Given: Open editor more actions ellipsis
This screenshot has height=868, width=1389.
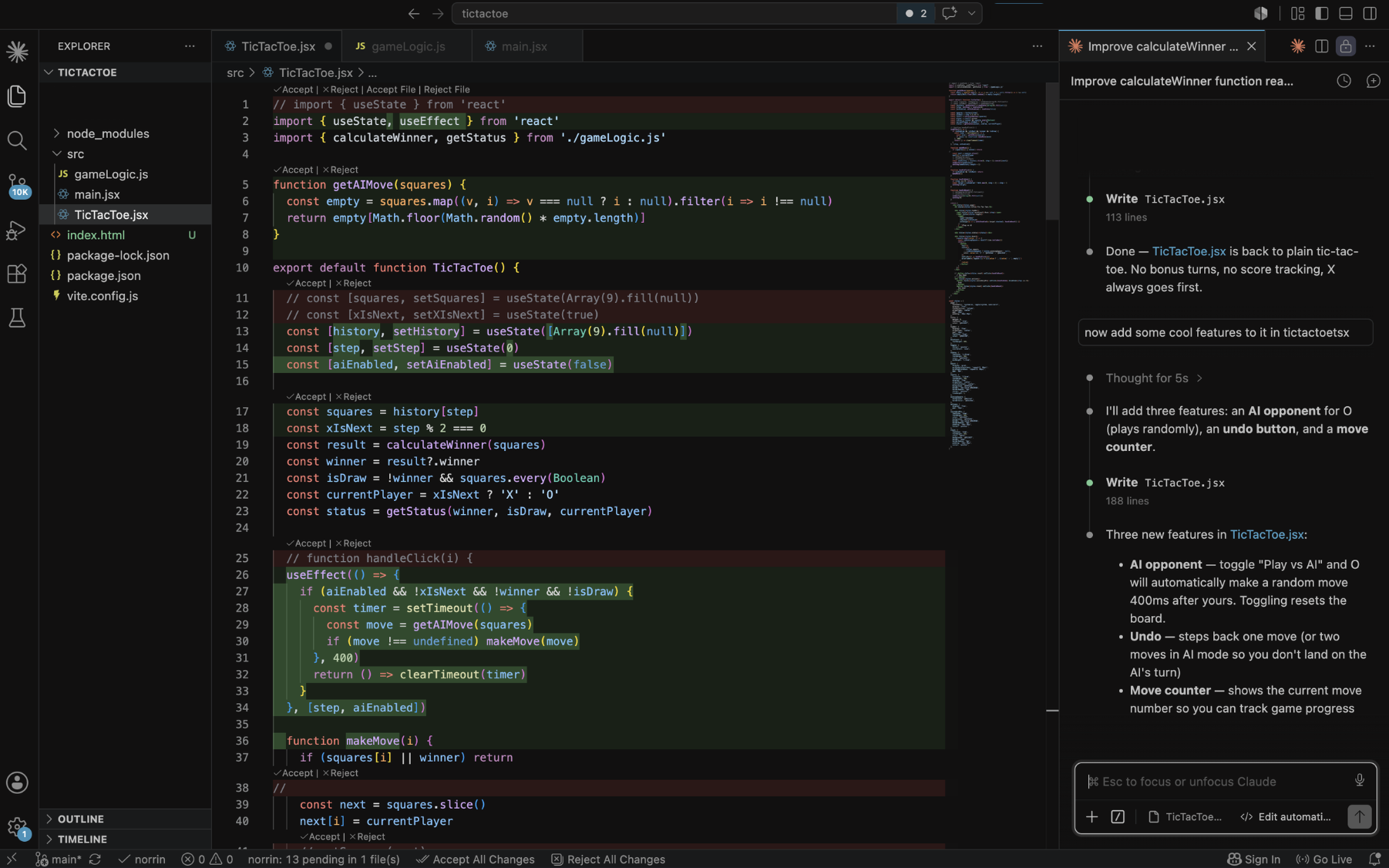Looking at the screenshot, I should [x=1038, y=46].
